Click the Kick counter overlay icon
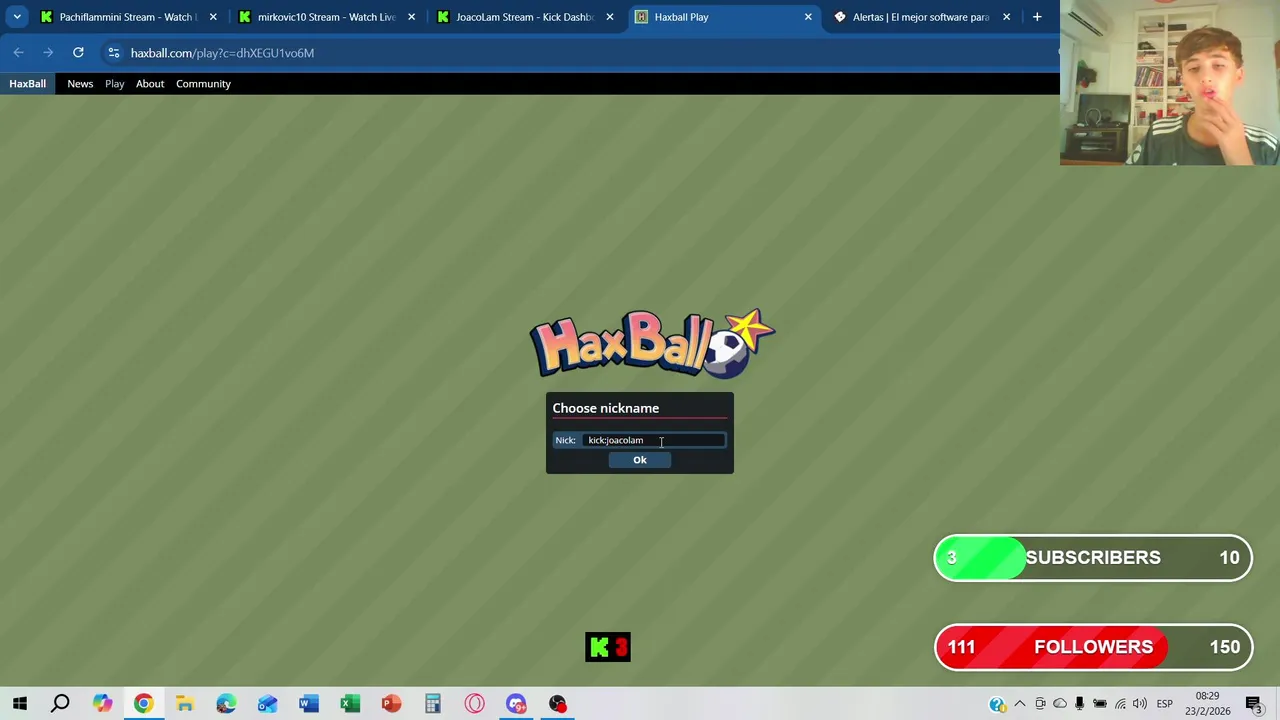The image size is (1280, 720). tap(608, 648)
